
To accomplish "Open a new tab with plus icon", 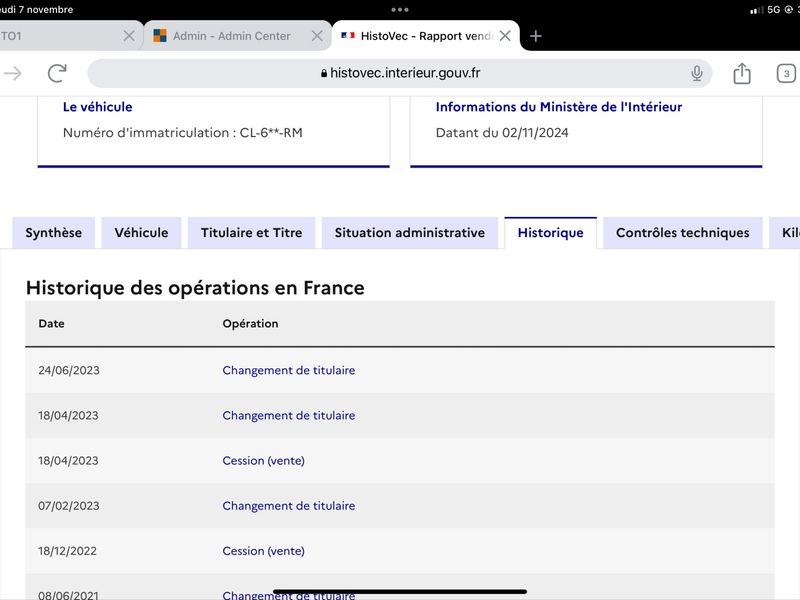I will pyautogui.click(x=535, y=36).
